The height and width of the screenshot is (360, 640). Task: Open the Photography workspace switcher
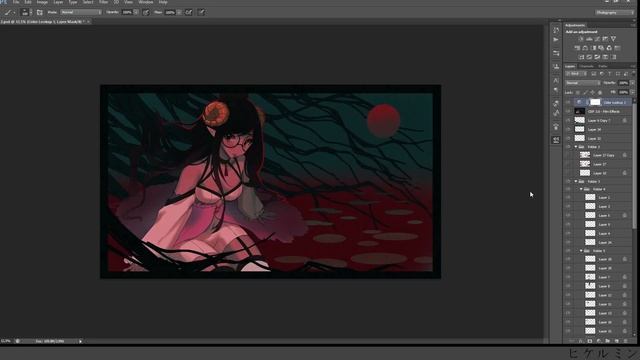click(x=614, y=13)
